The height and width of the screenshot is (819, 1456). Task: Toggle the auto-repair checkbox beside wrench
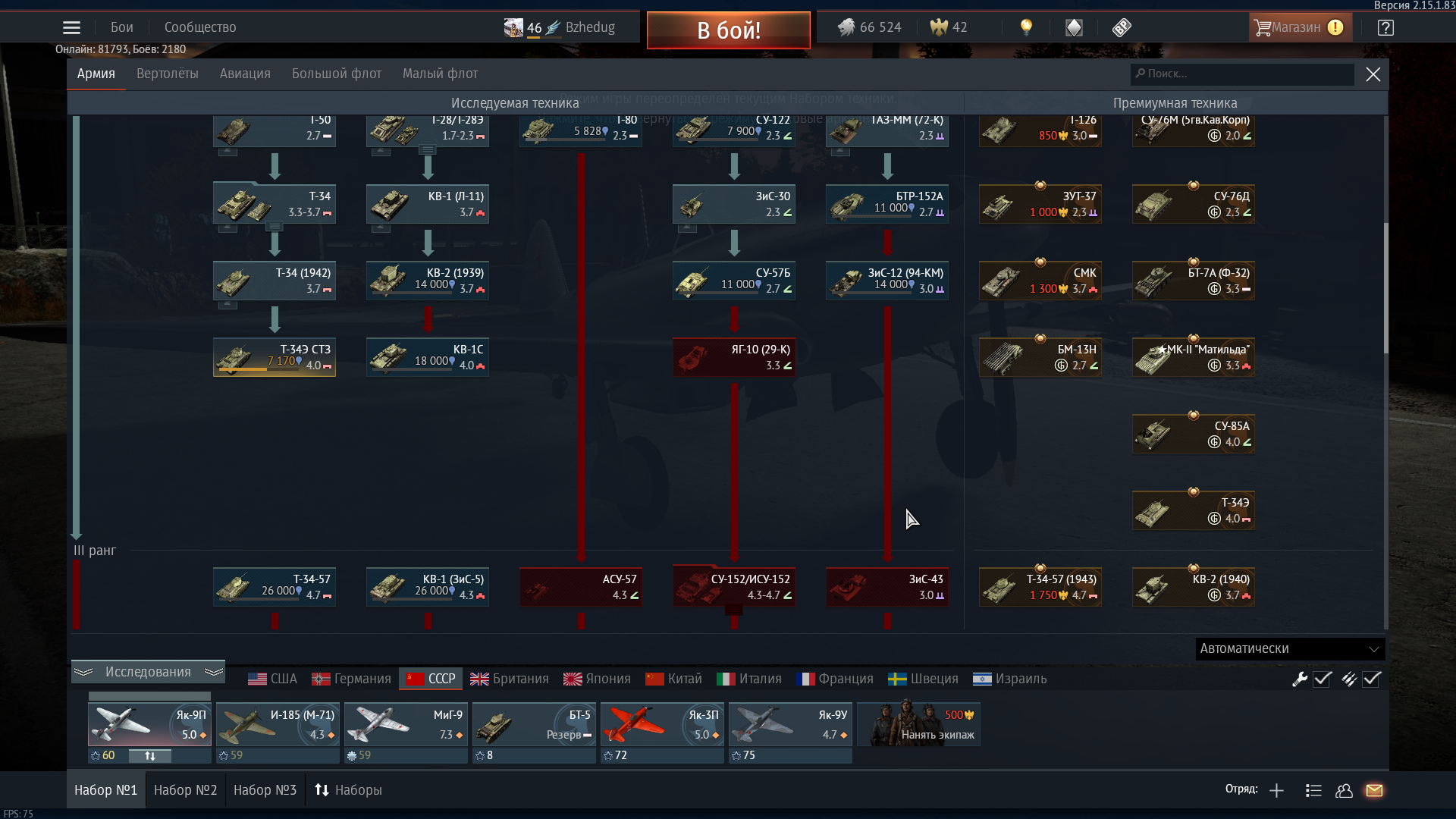tap(1323, 679)
